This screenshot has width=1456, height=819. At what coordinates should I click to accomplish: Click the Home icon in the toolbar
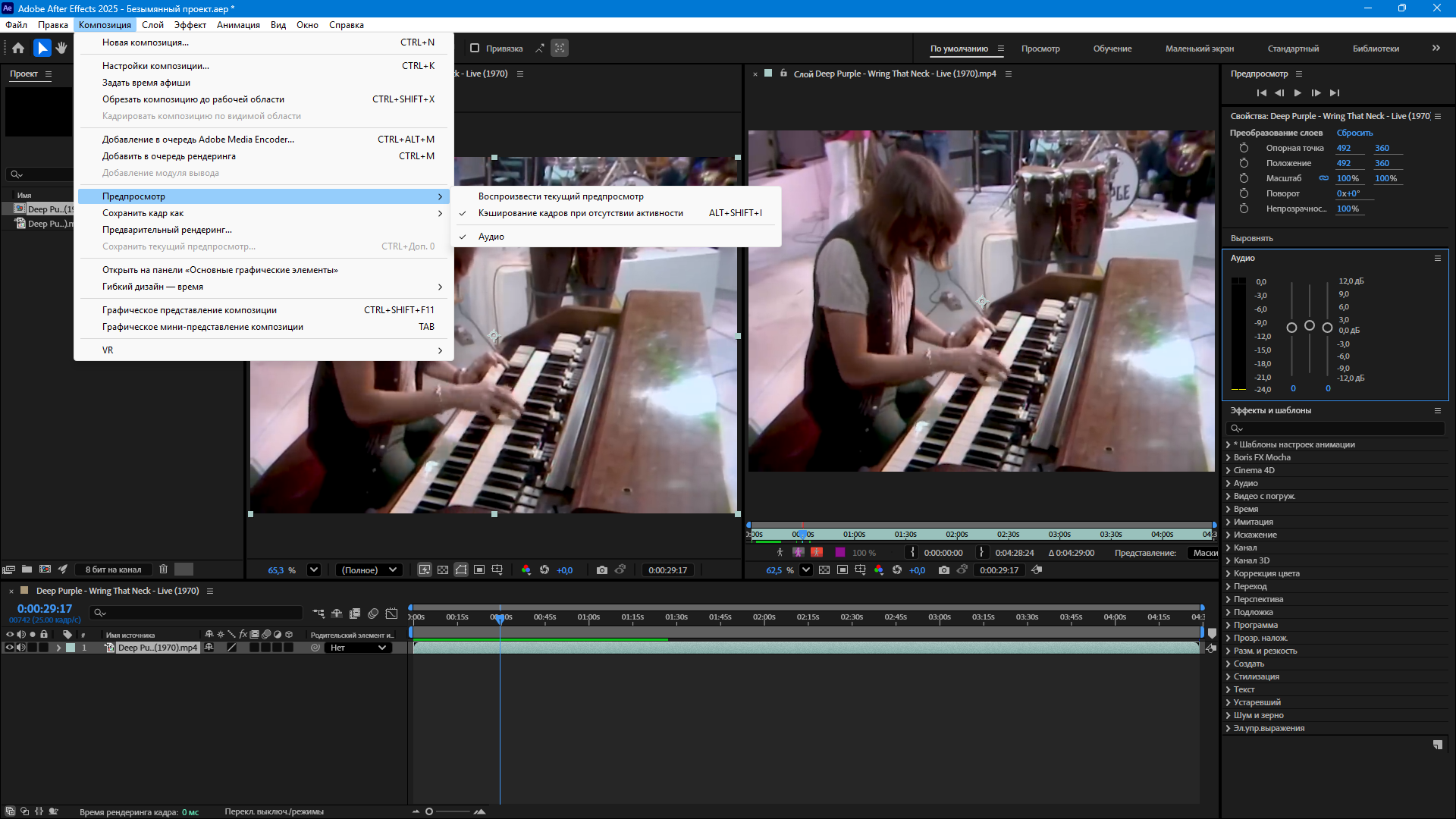click(x=18, y=48)
